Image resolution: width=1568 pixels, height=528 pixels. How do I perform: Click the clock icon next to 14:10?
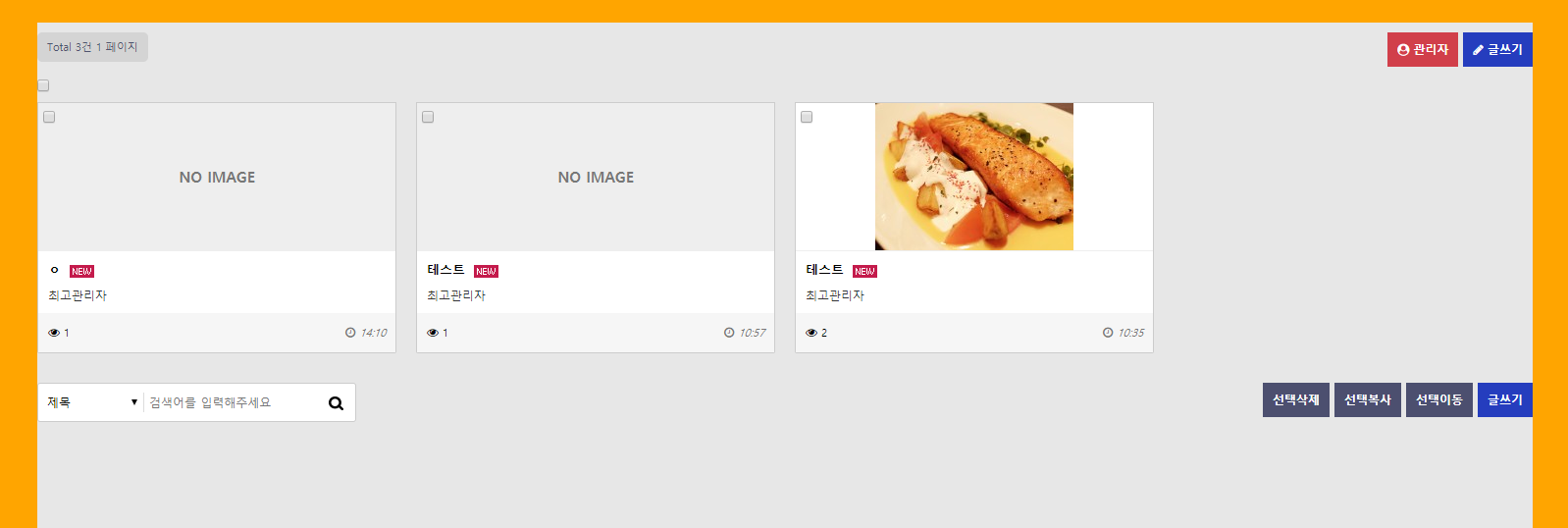point(350,333)
